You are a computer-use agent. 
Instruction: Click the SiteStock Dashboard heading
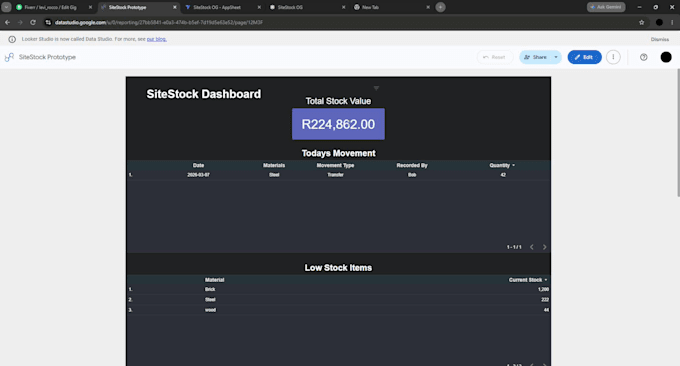(x=203, y=94)
